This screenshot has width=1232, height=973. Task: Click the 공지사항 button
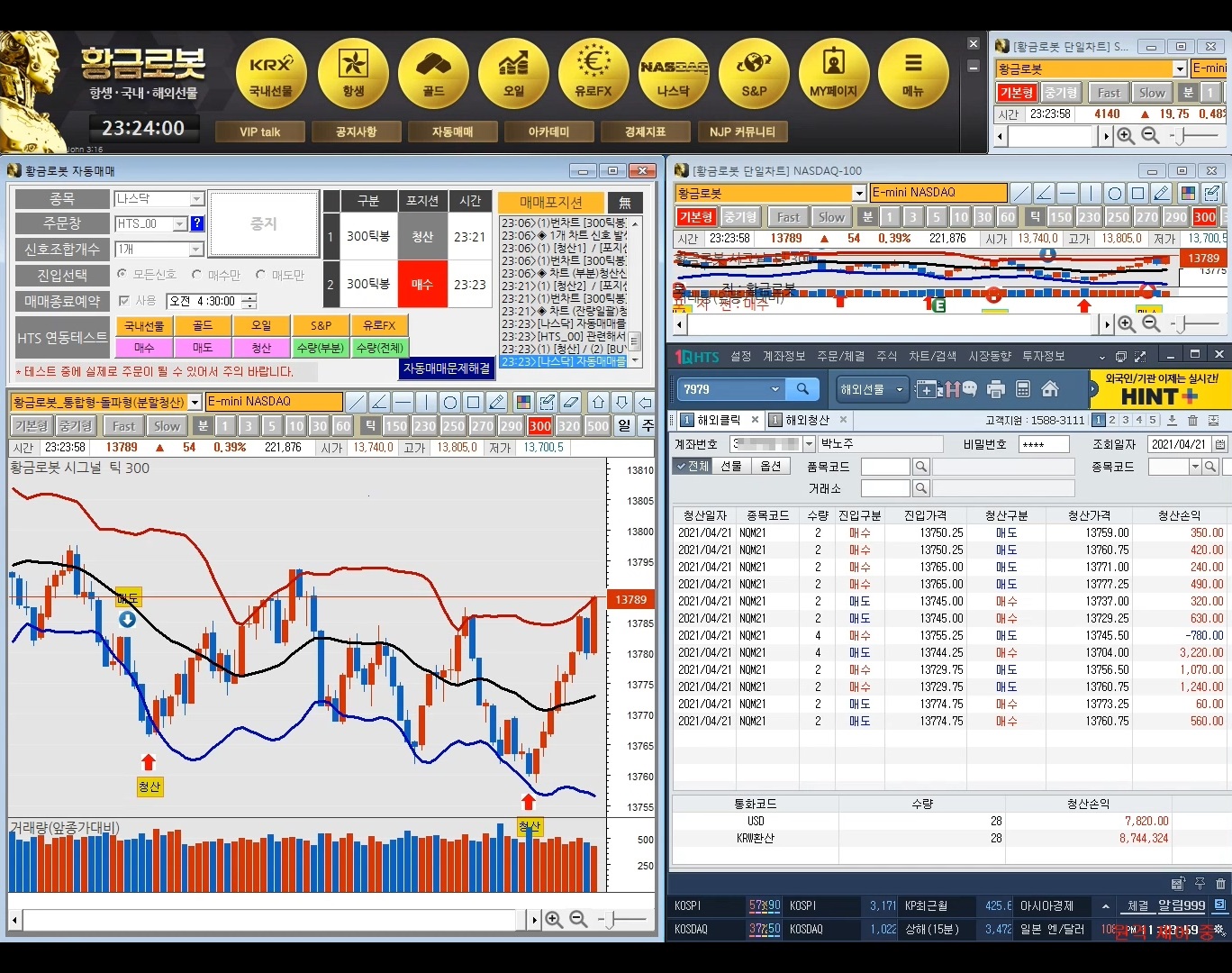coord(356,132)
